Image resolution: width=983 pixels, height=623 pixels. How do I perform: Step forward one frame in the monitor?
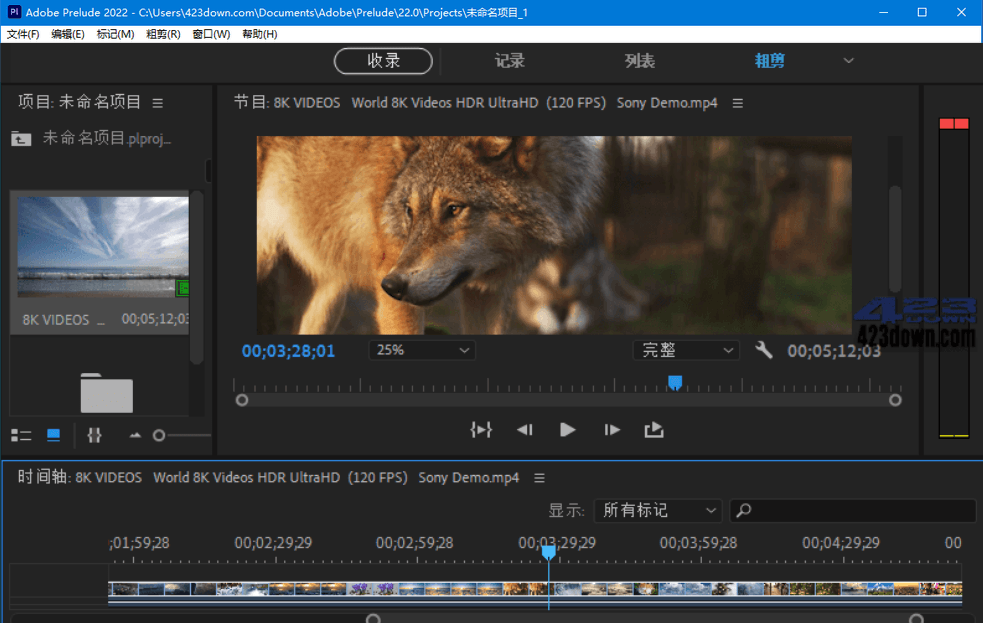click(611, 430)
